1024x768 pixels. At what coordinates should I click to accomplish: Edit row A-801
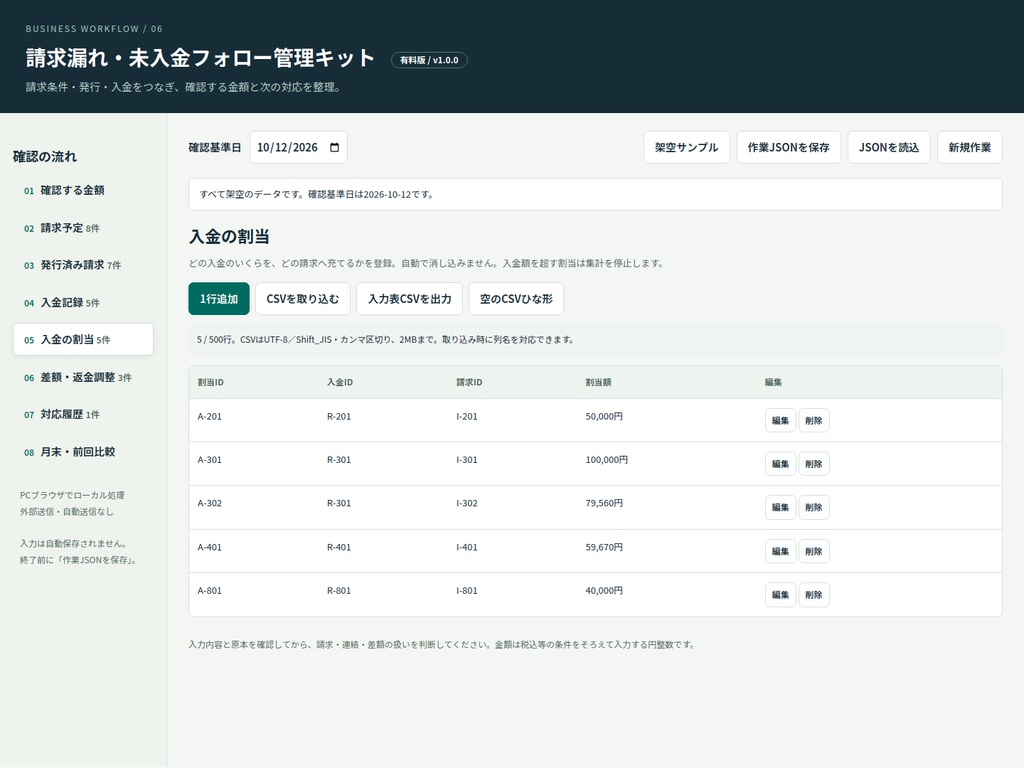point(780,594)
